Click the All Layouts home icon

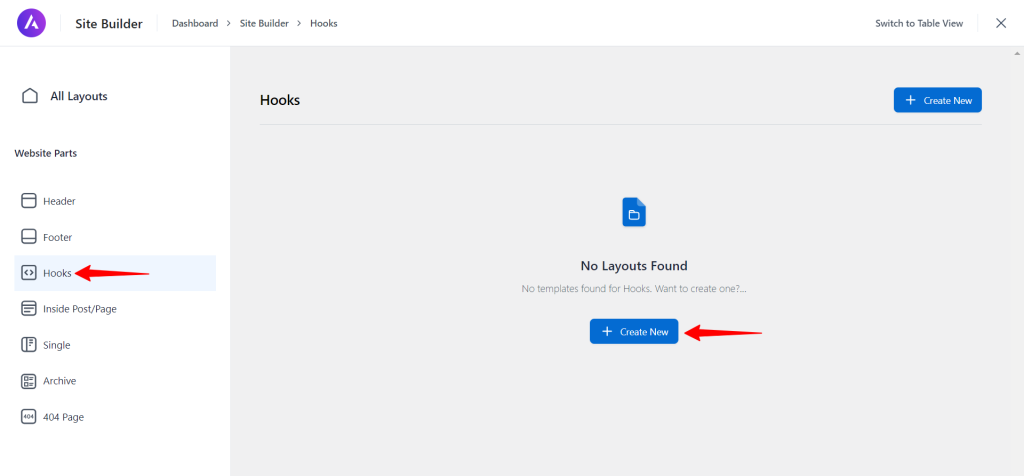point(29,96)
